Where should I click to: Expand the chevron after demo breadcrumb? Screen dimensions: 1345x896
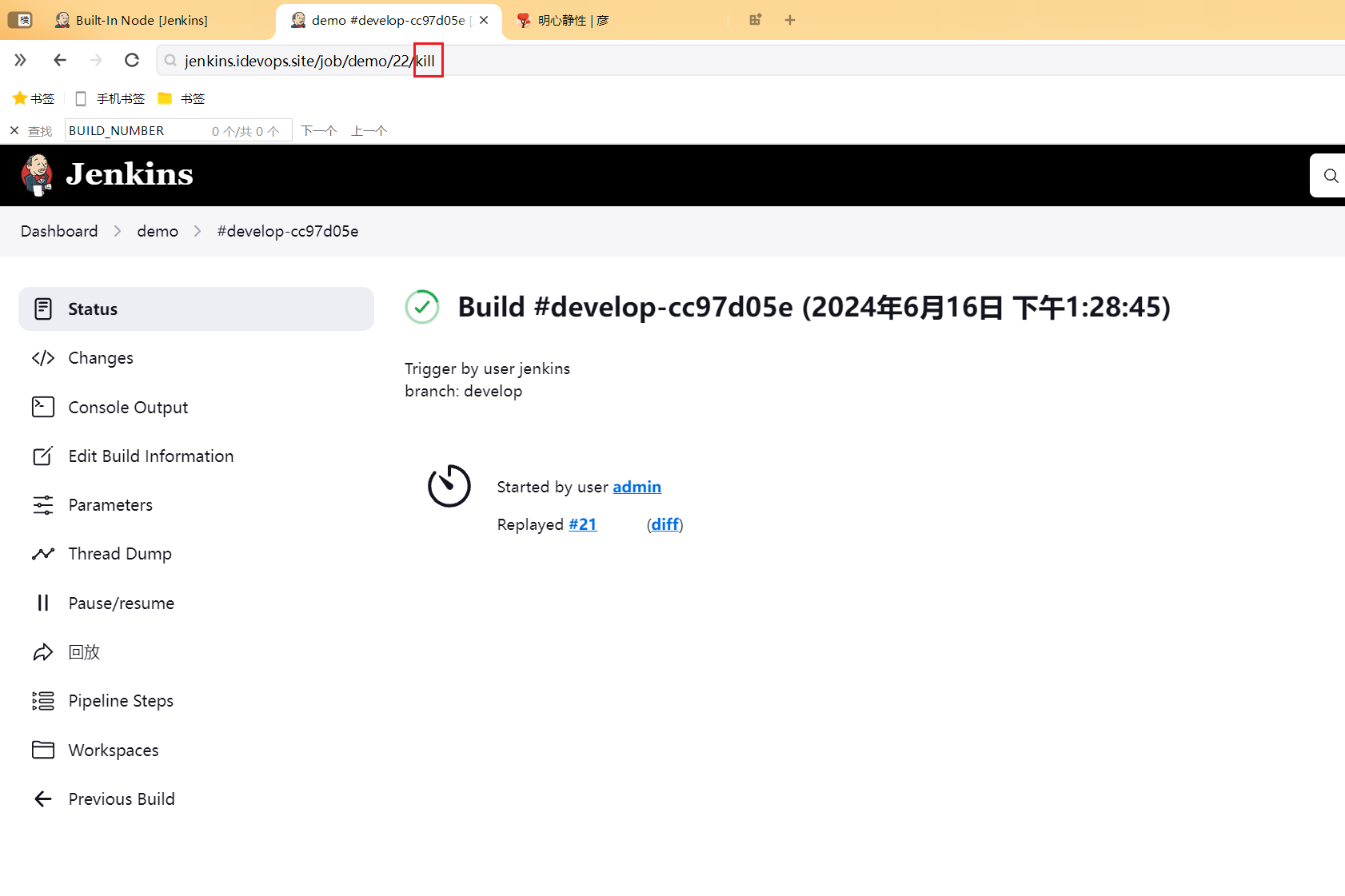tap(198, 231)
